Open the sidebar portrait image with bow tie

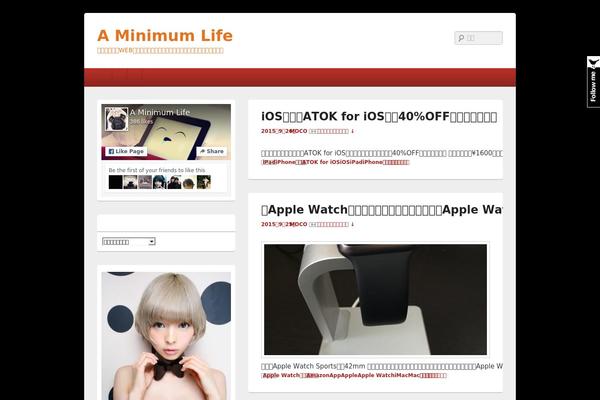click(x=166, y=336)
